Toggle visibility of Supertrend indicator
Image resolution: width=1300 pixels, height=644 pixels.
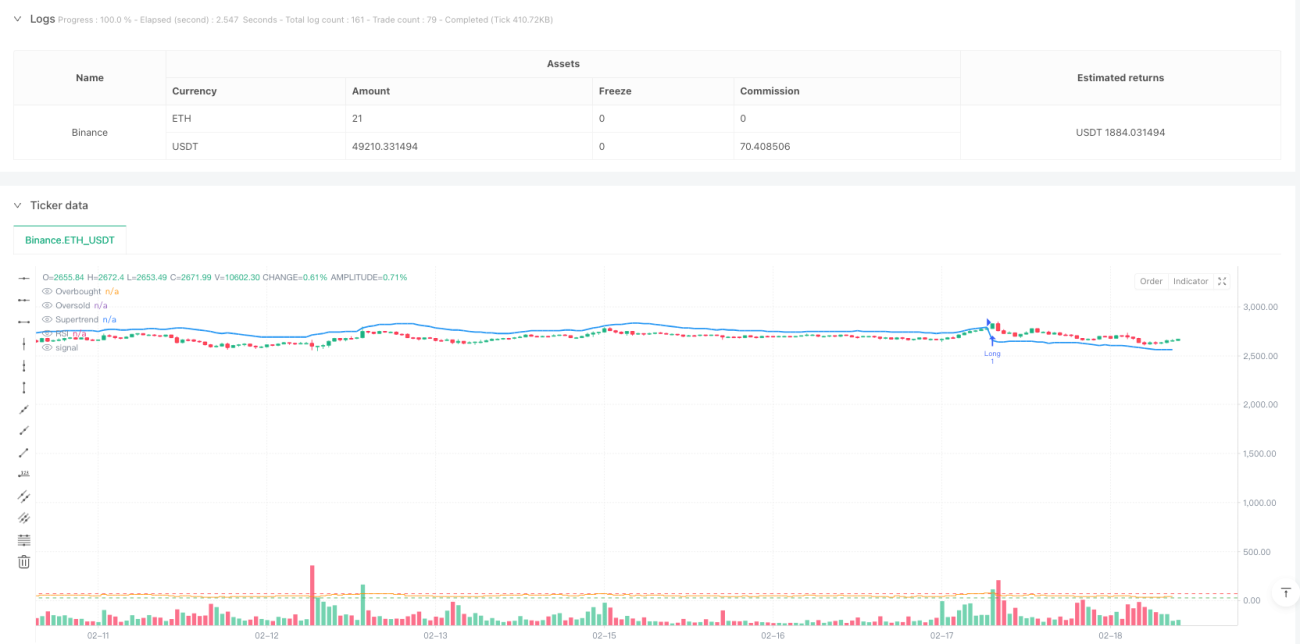[46, 319]
